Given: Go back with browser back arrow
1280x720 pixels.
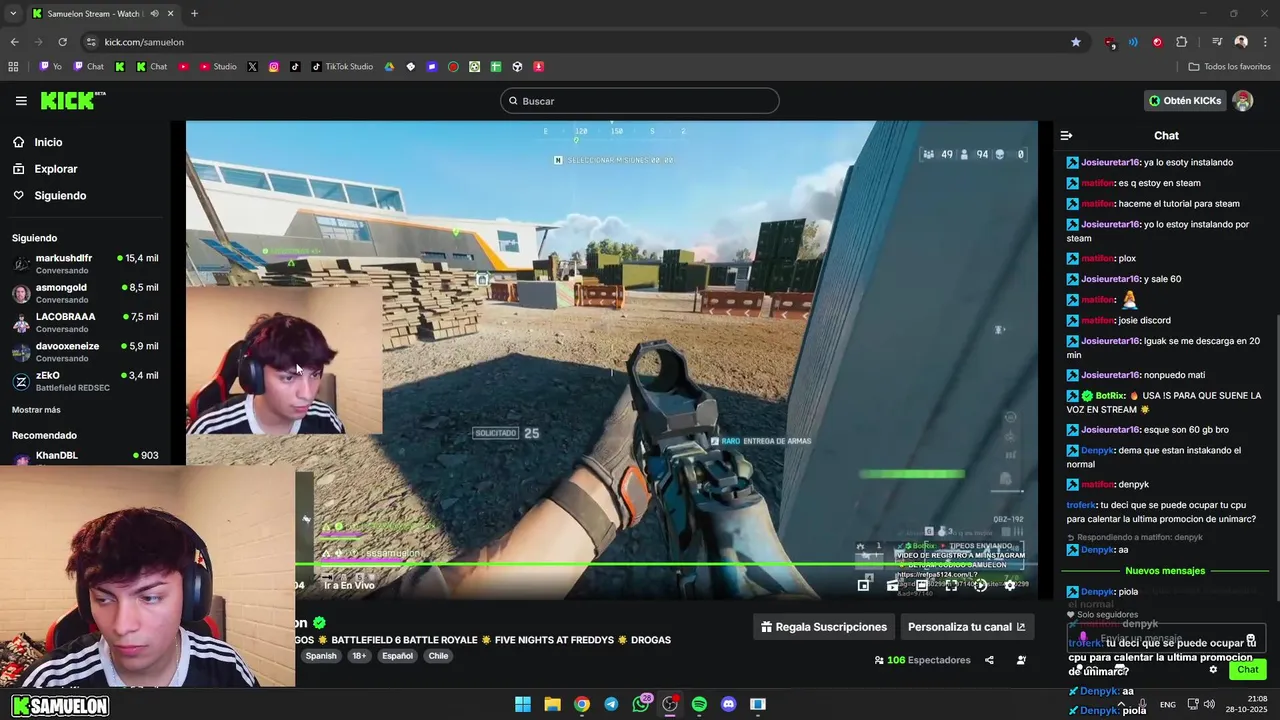Looking at the screenshot, I should (14, 42).
